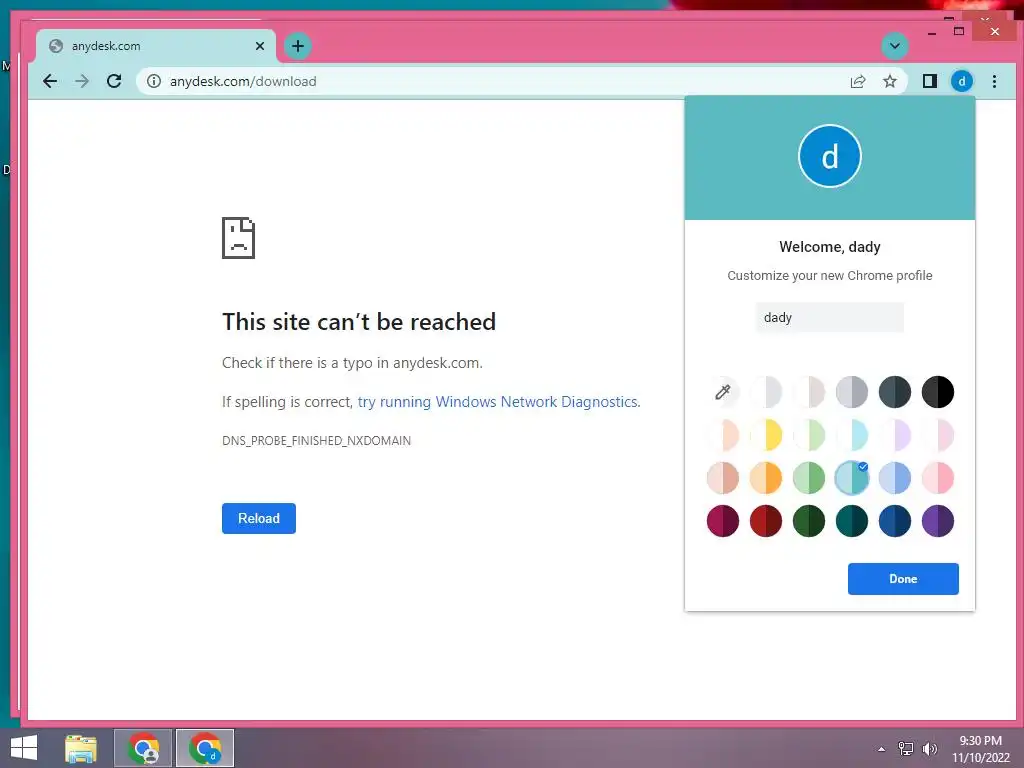Pick the warm white-beige theme swatch
1024x768 pixels.
click(x=808, y=392)
